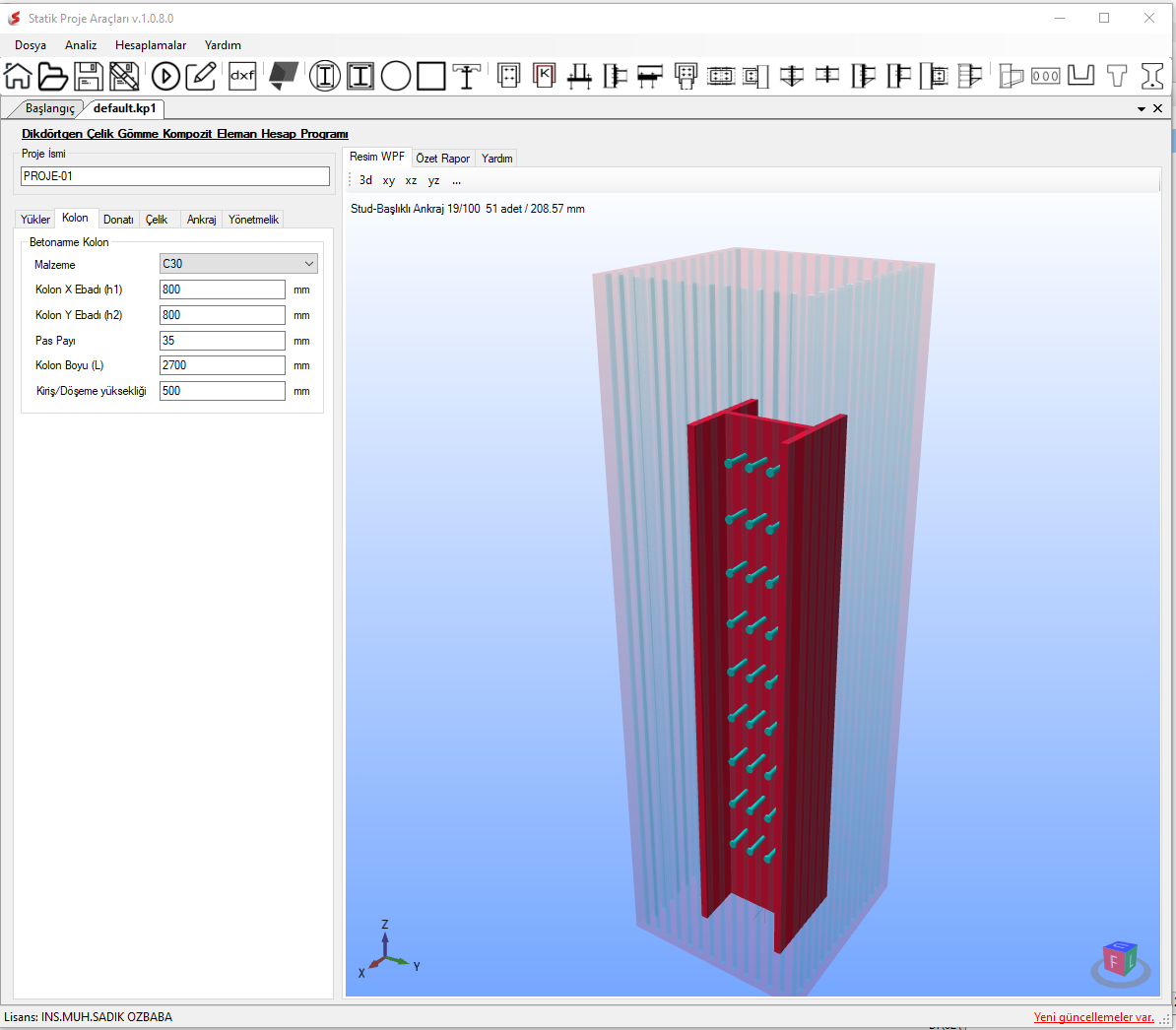Click the Kolon X Ebadı (h1) field

(222, 290)
